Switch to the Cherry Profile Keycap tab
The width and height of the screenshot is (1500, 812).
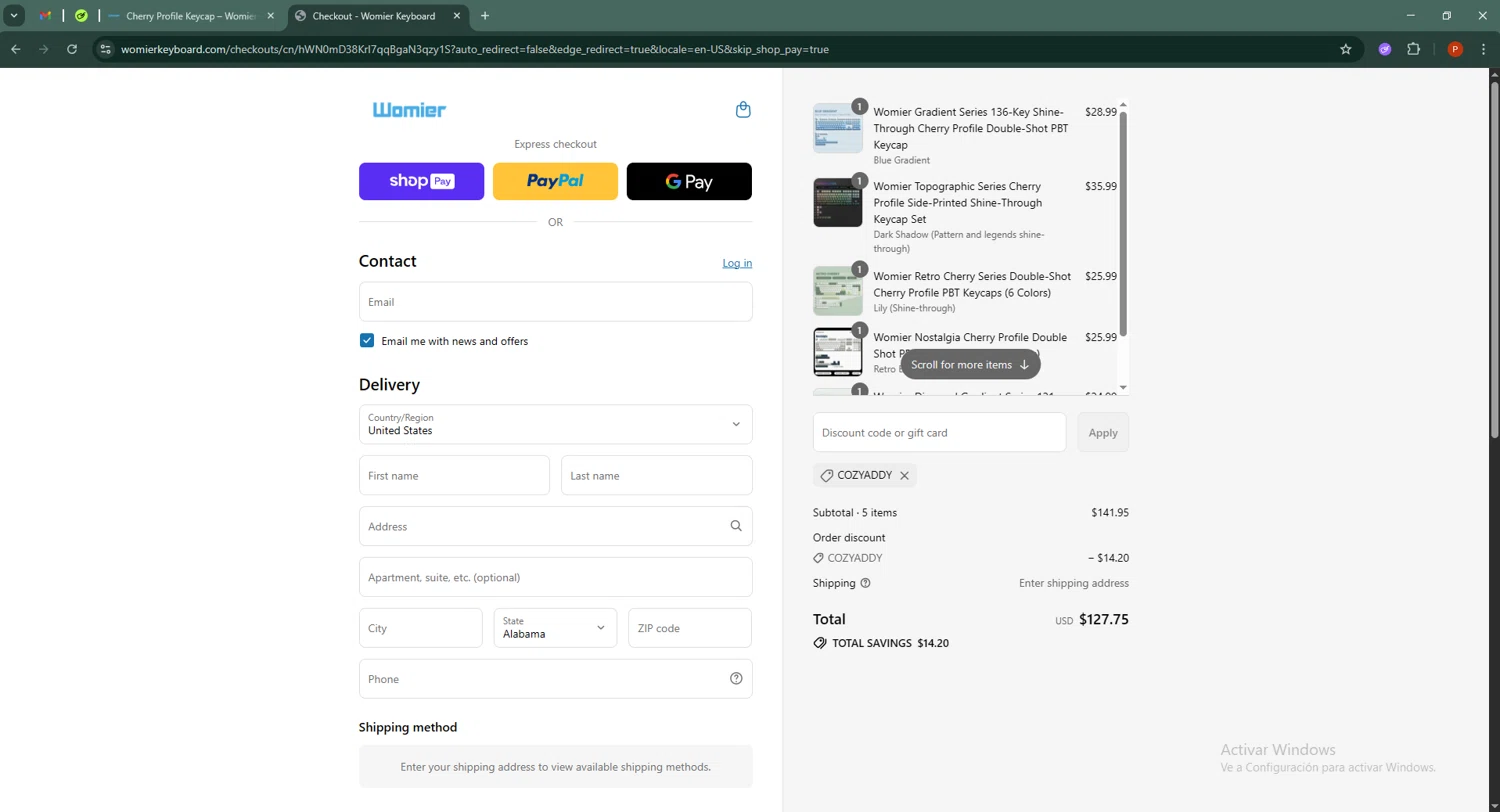193,16
